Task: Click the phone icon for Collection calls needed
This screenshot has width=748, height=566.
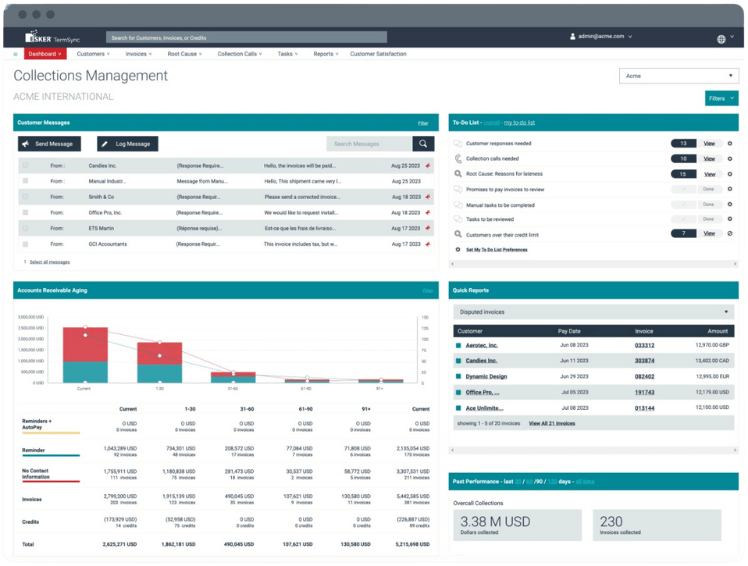Action: (458, 158)
